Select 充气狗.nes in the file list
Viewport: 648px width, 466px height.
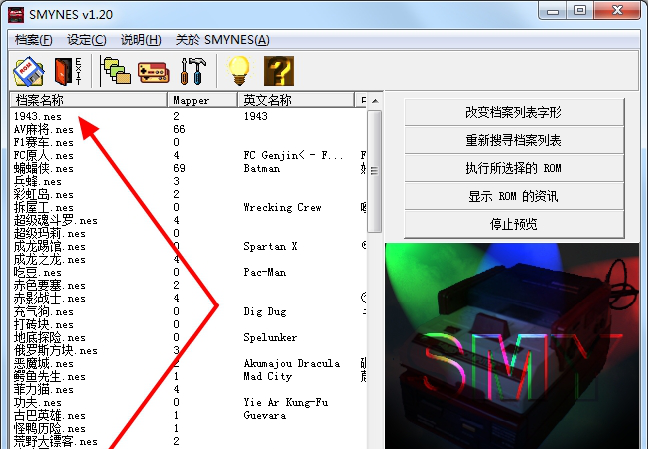coord(43,311)
